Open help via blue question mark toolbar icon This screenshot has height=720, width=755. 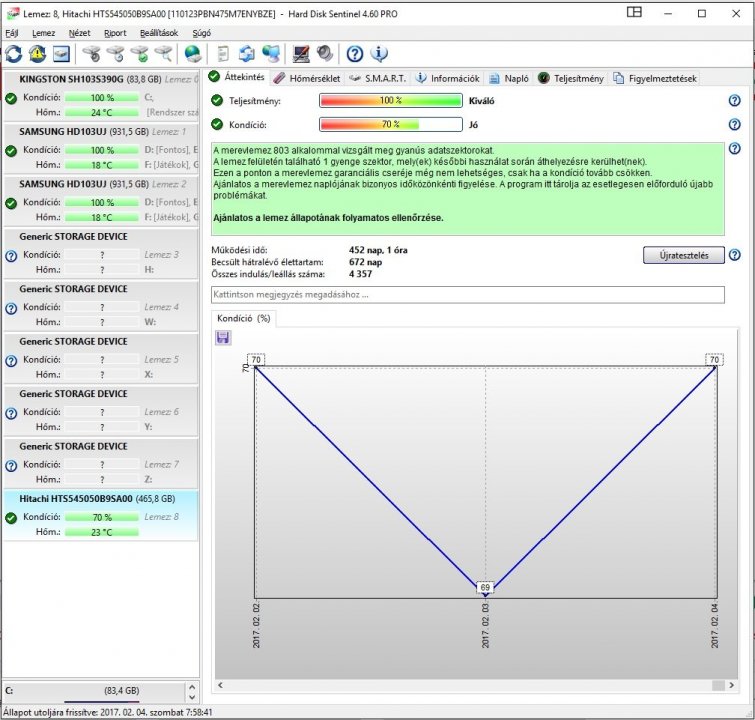354,54
